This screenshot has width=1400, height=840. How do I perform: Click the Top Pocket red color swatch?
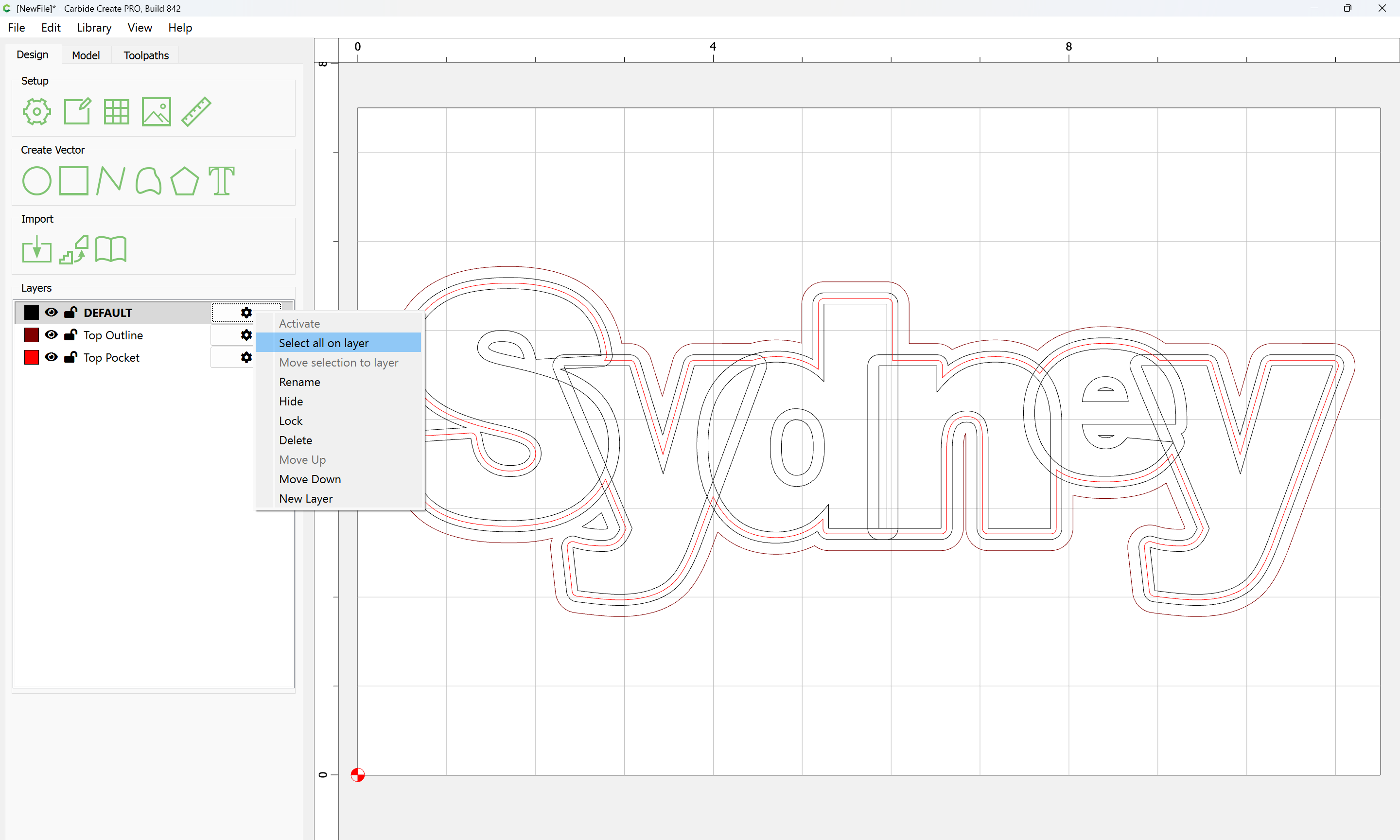[32, 357]
